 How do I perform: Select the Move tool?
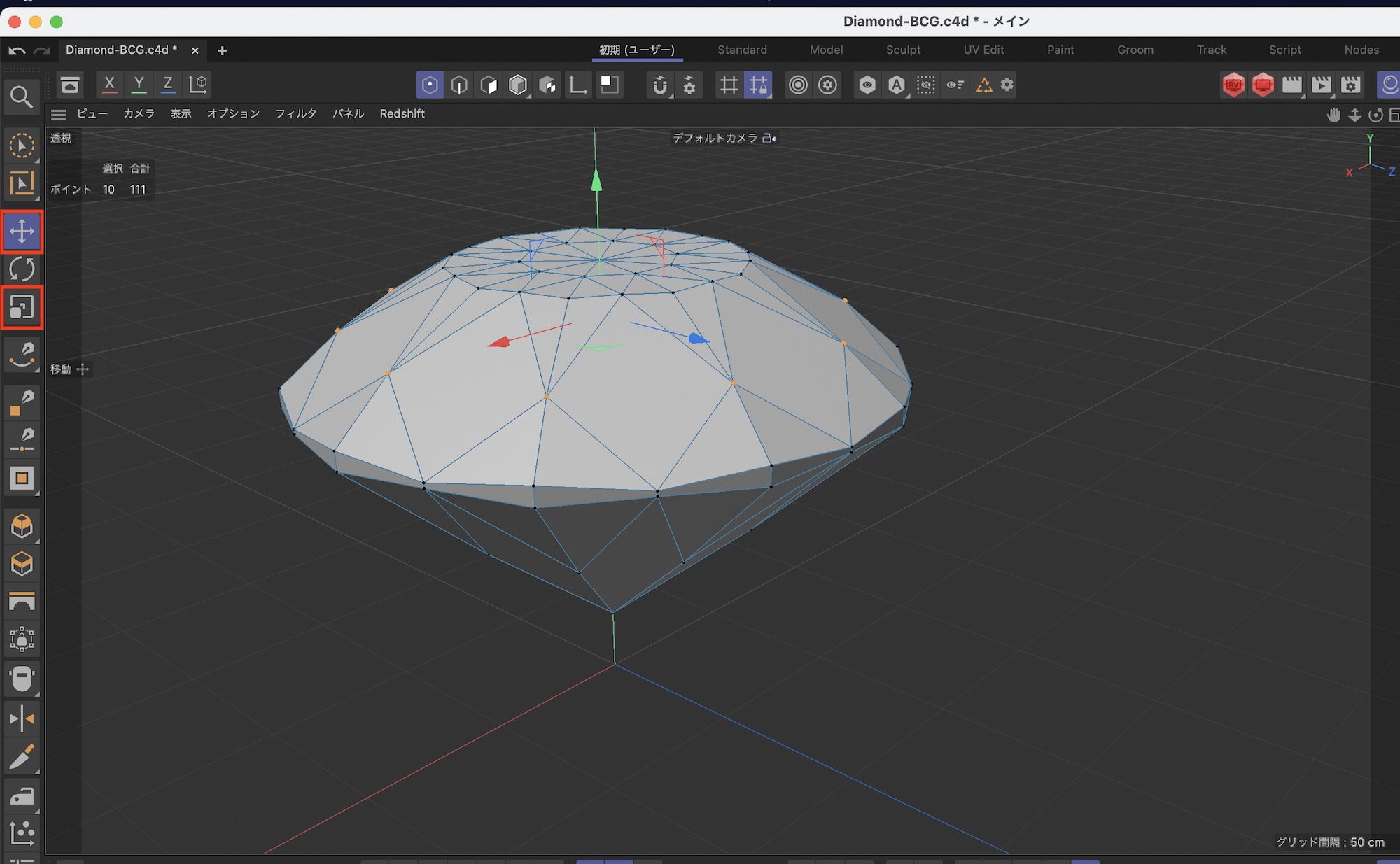22,231
